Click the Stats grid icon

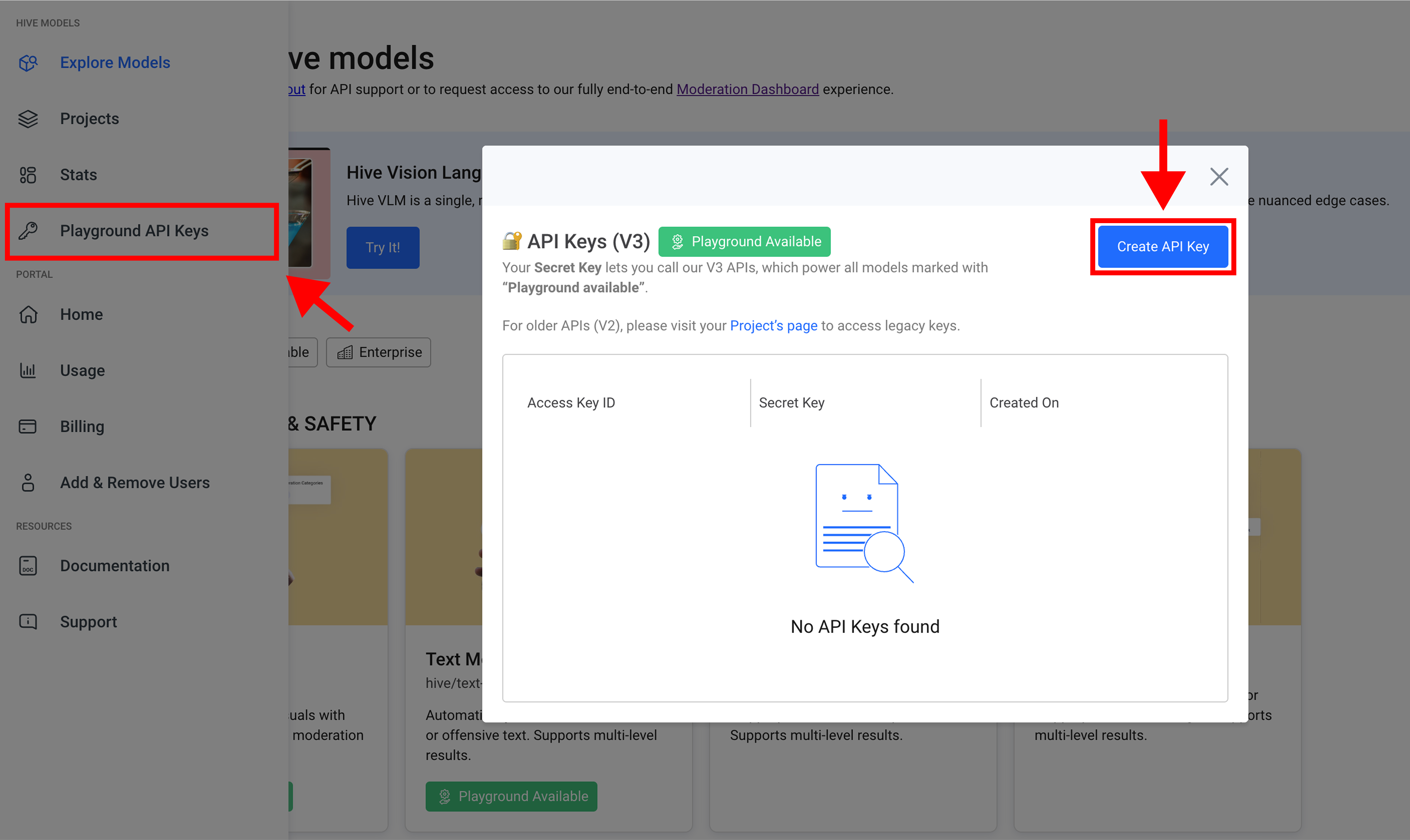click(28, 175)
